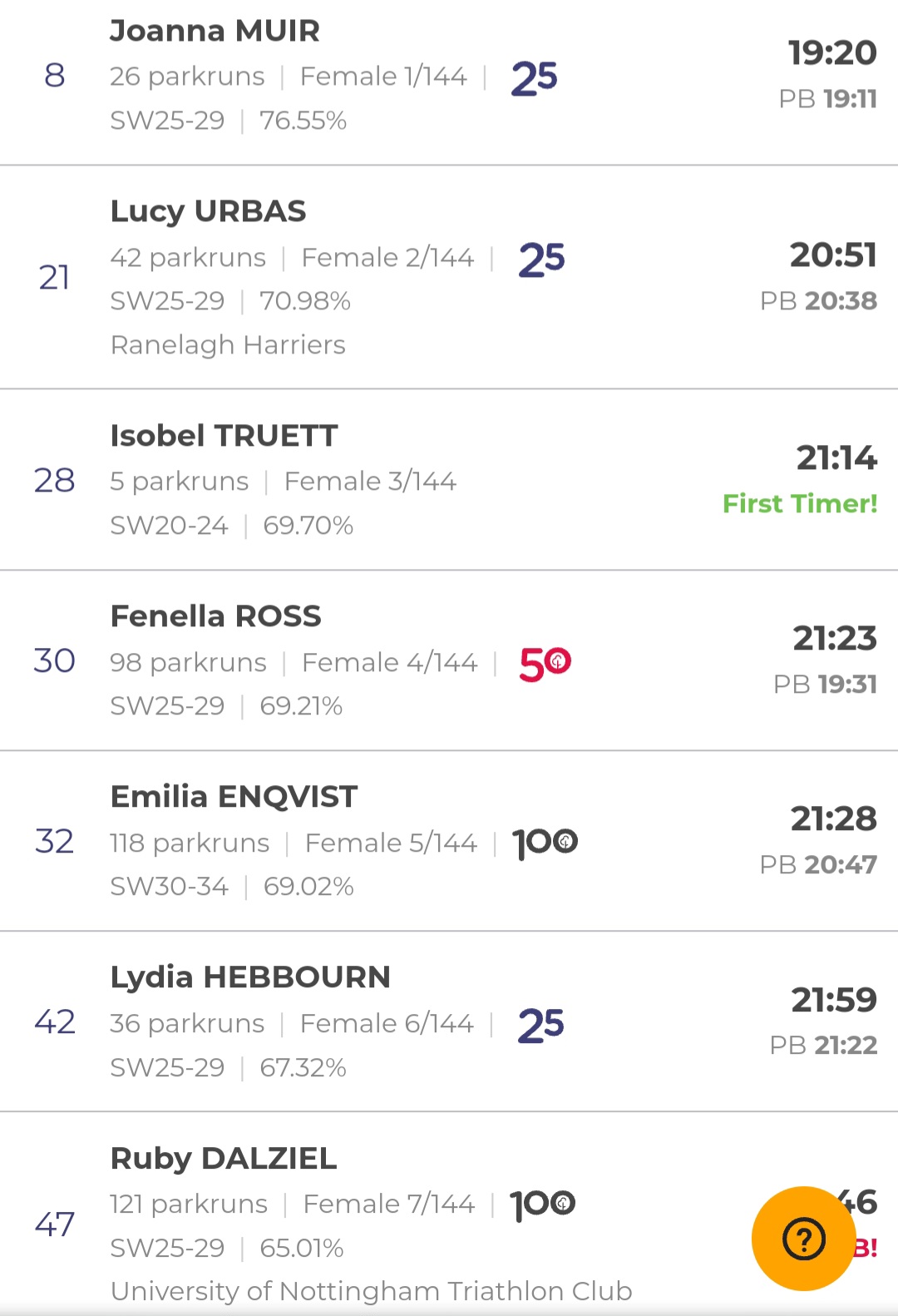Click Lydia Hebbourn's 25 milestone club icon
Screen dimensions: 898x1316
pyautogui.click(x=540, y=1025)
